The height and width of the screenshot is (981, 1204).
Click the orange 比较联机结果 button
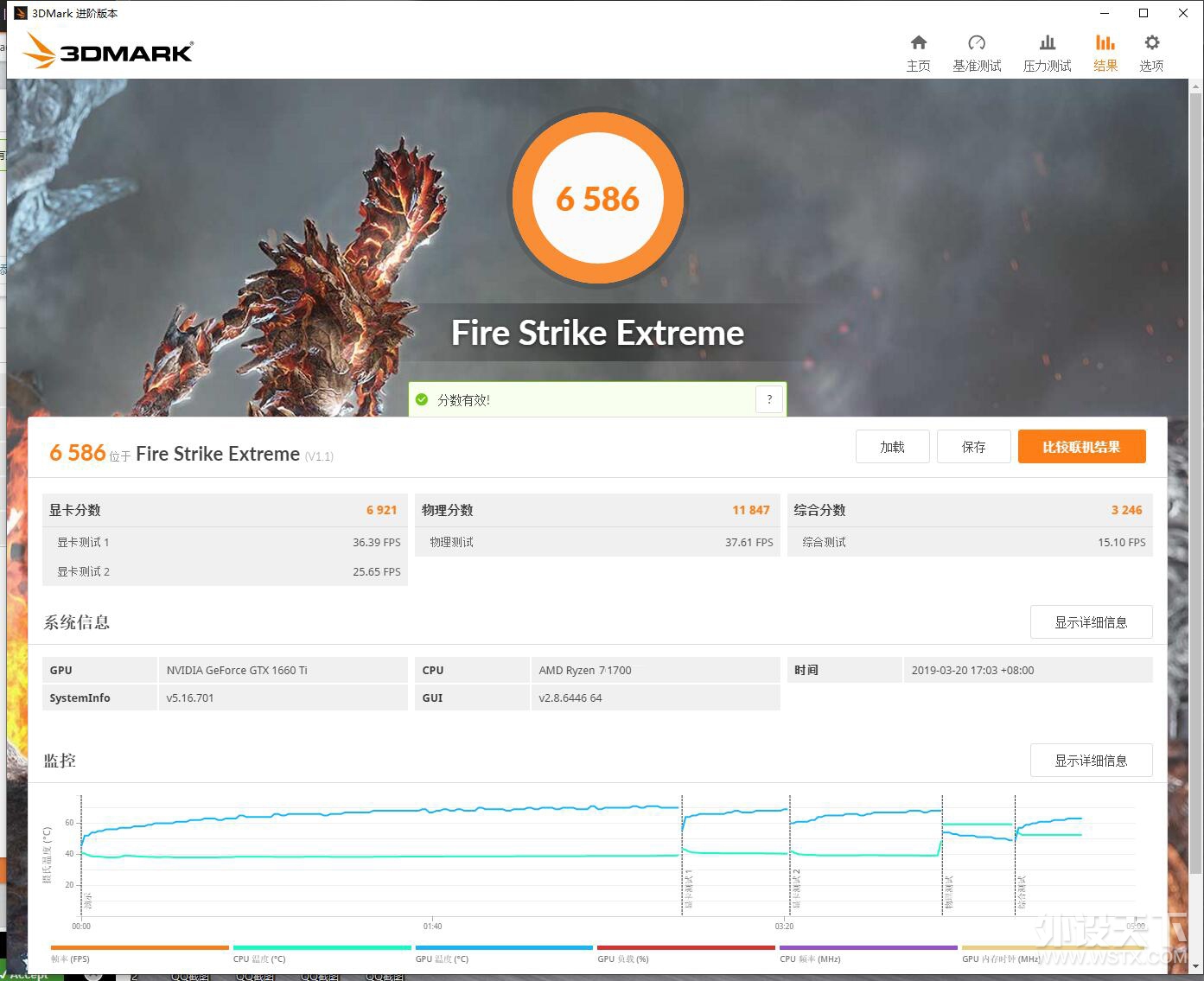(1082, 447)
